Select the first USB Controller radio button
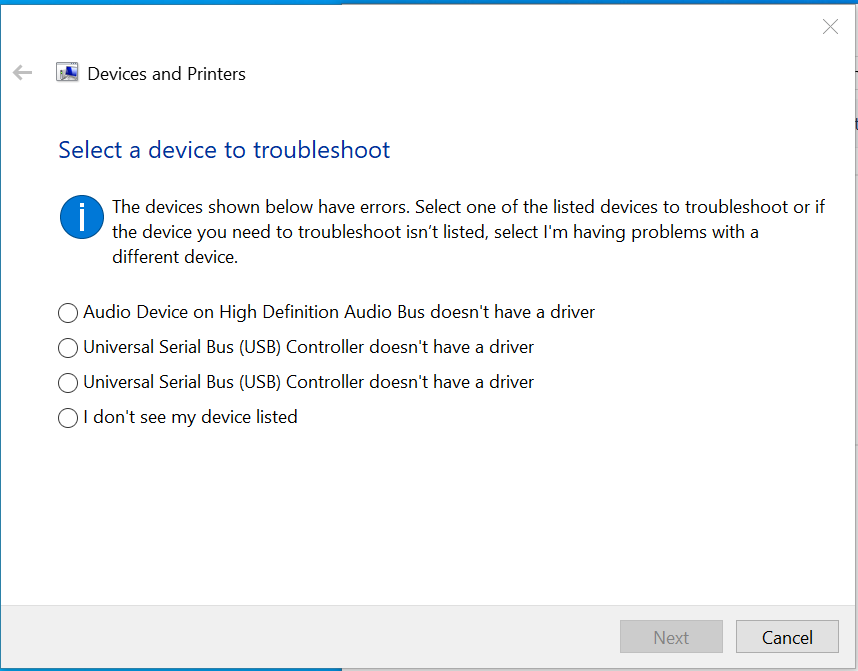Viewport: 858px width, 671px height. pos(68,348)
